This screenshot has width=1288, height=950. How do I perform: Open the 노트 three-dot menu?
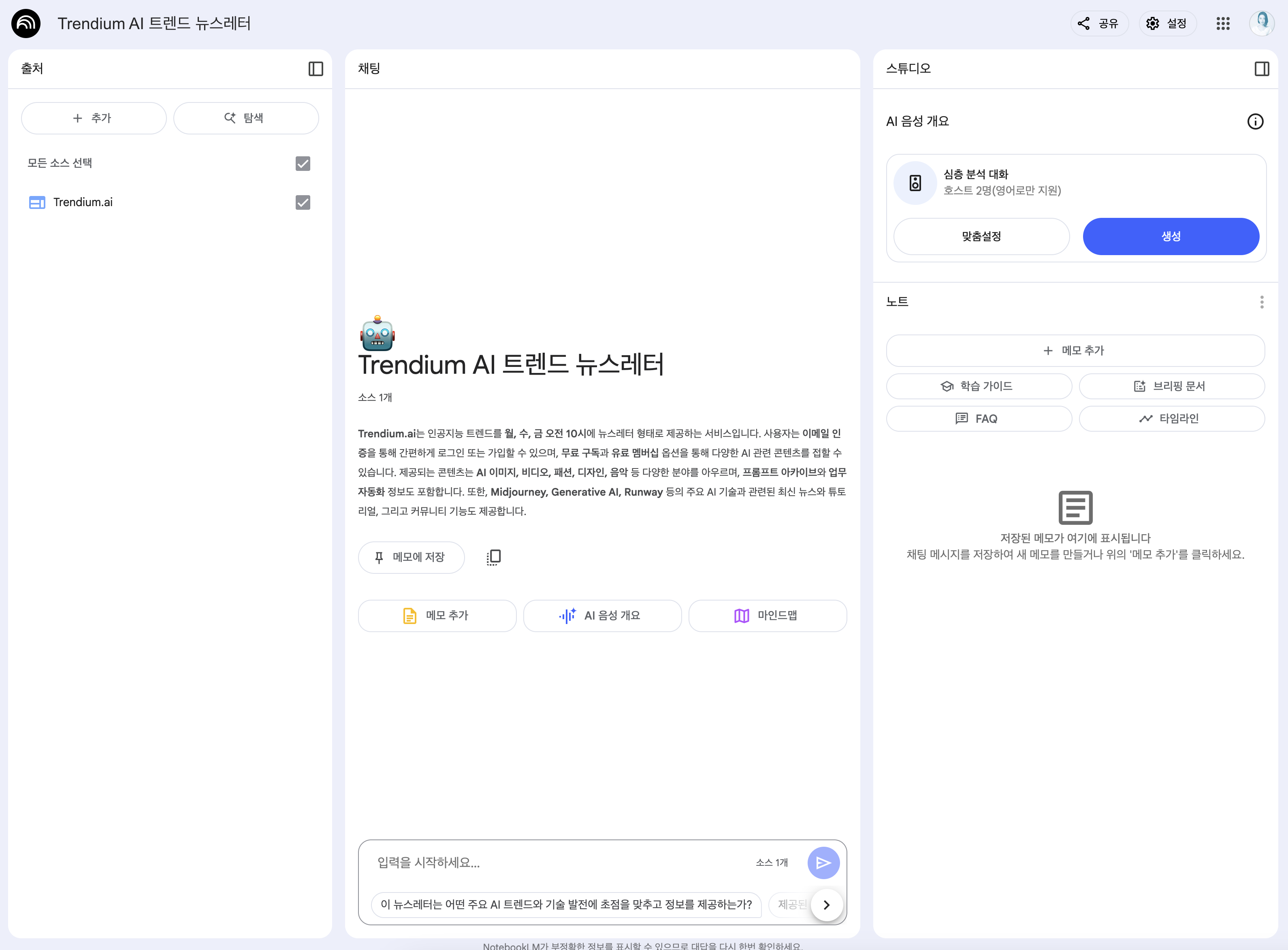click(x=1262, y=302)
